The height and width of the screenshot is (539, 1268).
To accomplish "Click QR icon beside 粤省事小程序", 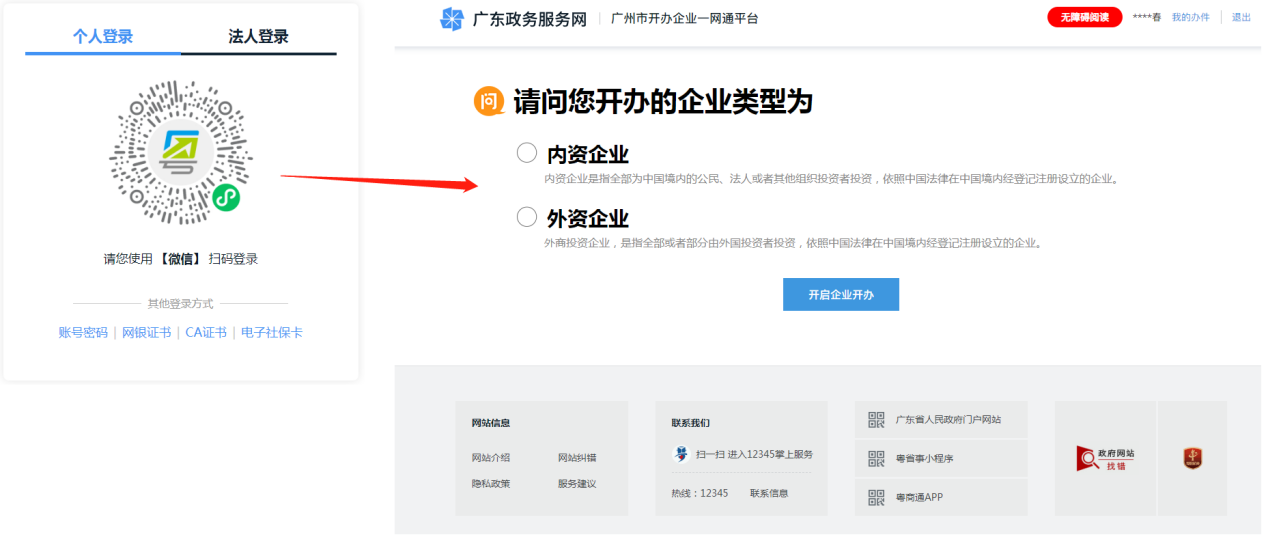I will 876,459.
